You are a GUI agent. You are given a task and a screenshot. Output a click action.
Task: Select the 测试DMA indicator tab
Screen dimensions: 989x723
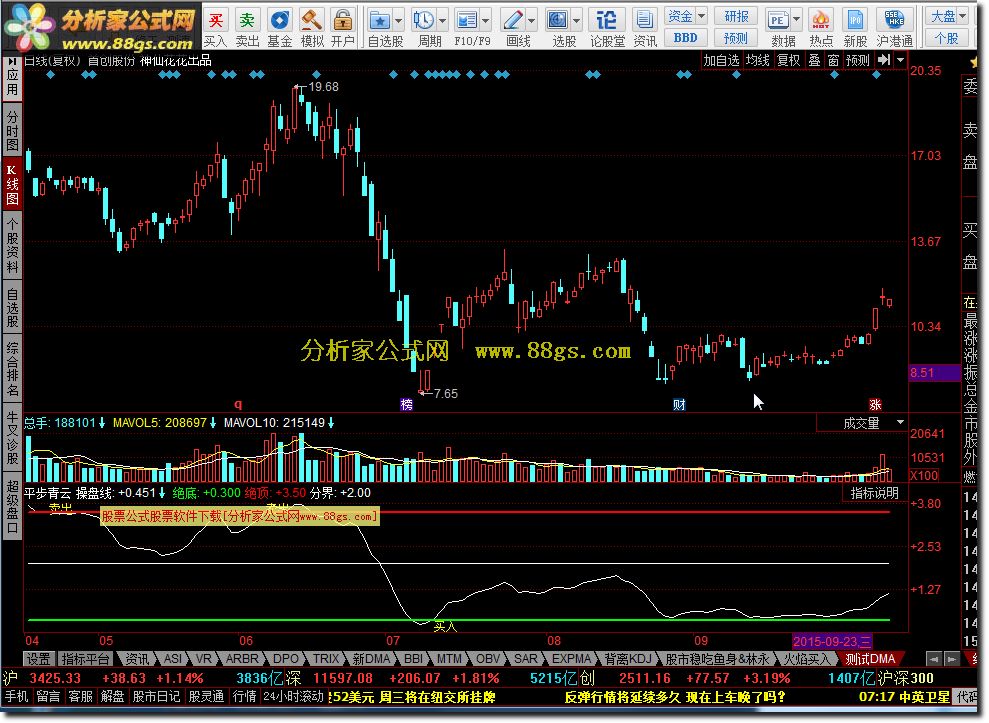pyautogui.click(x=870, y=659)
